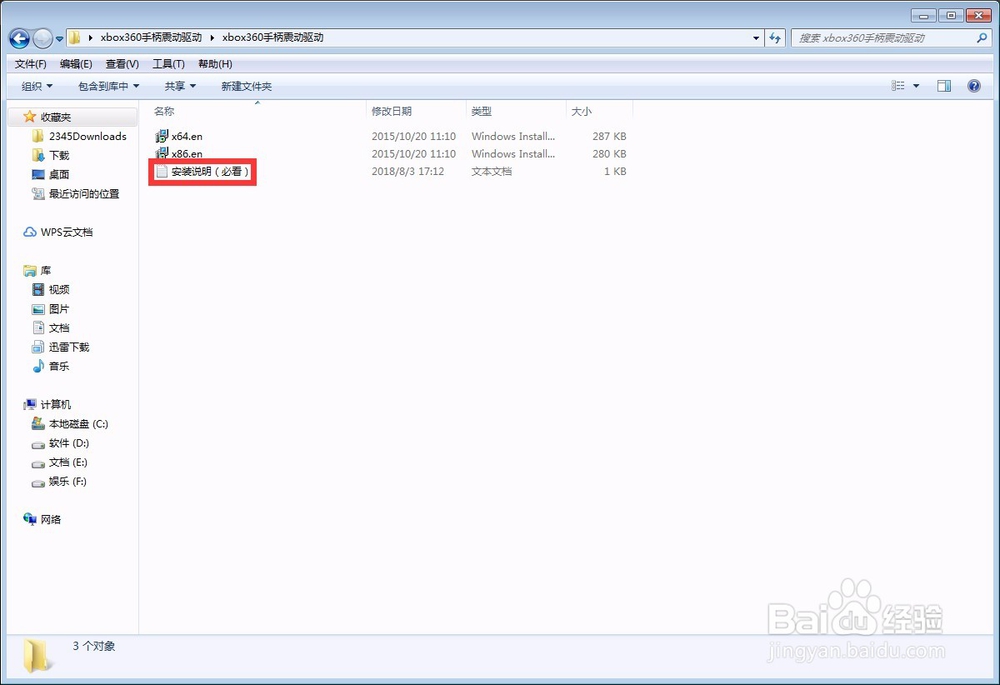This screenshot has height=685, width=1000.
Task: Click the 280 KB size cell
Action: pyautogui.click(x=609, y=154)
